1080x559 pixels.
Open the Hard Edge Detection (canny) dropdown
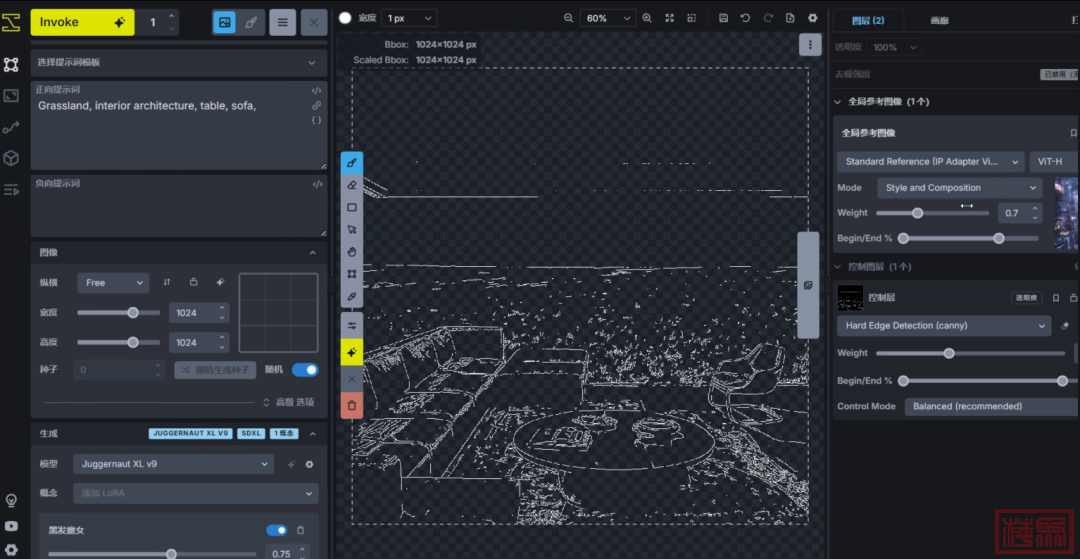point(943,326)
